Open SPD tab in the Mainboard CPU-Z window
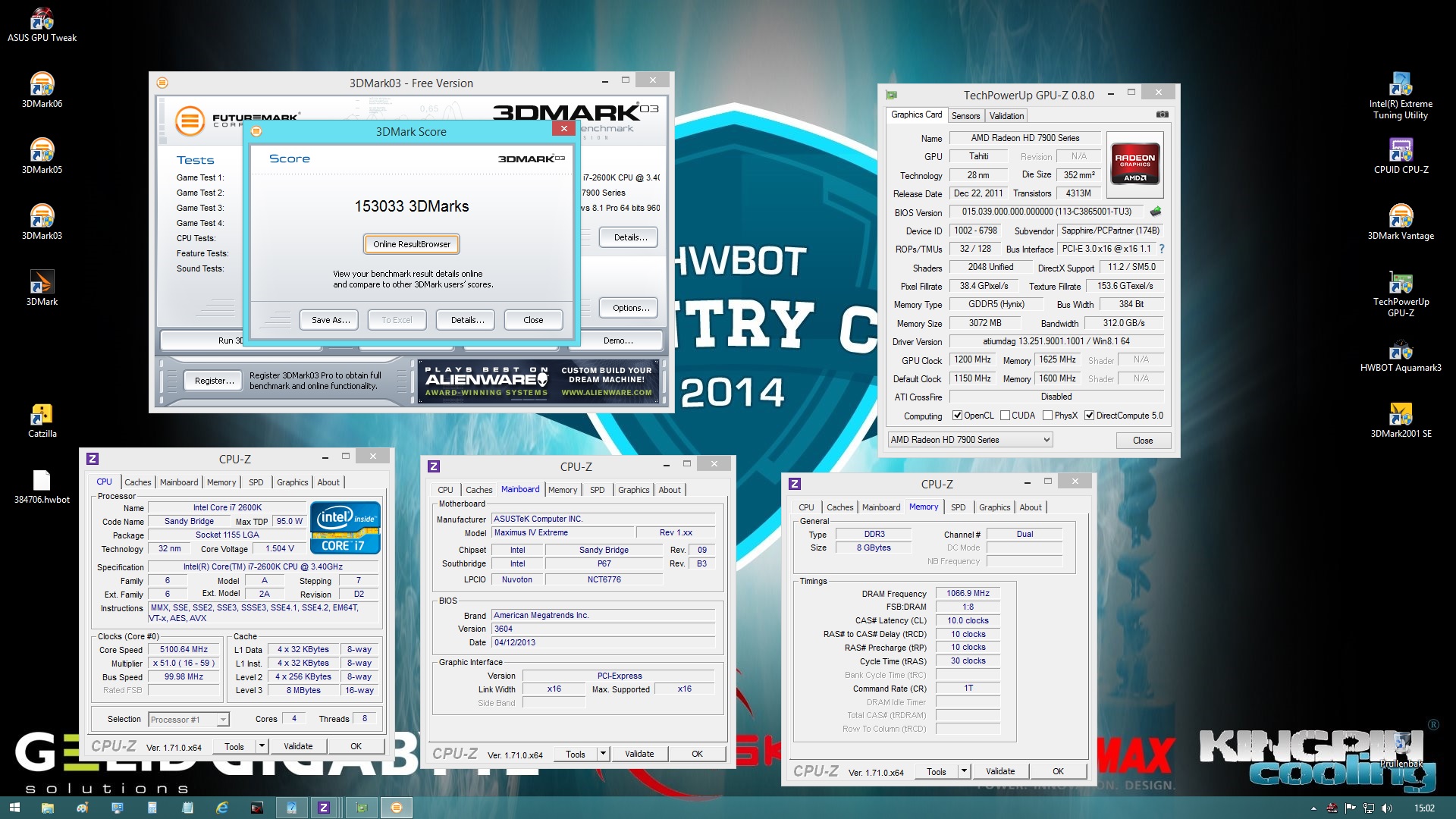Screen dimensions: 1456x819 coord(598,490)
